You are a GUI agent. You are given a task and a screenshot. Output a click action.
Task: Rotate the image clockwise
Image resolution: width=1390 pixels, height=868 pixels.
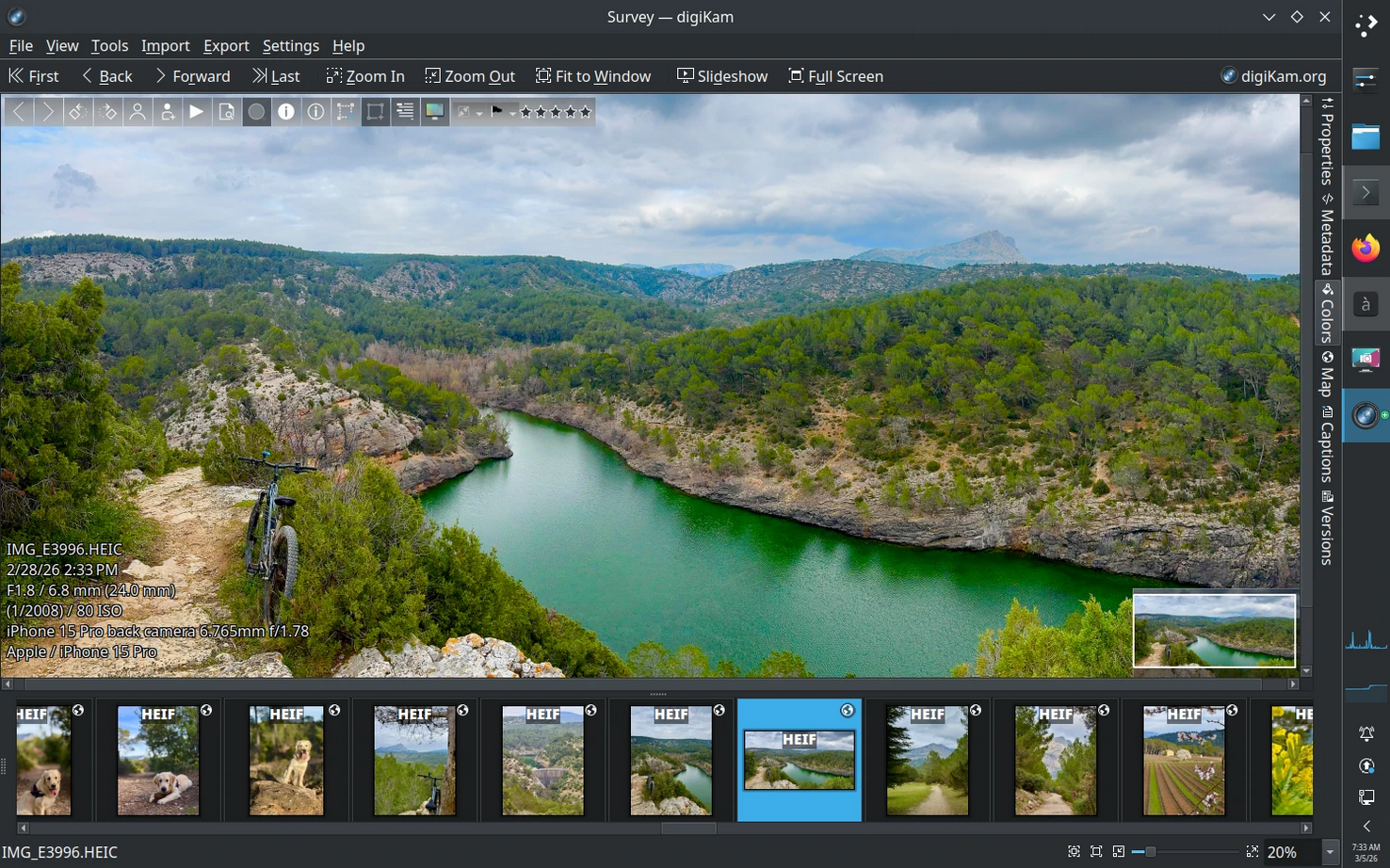point(107,111)
